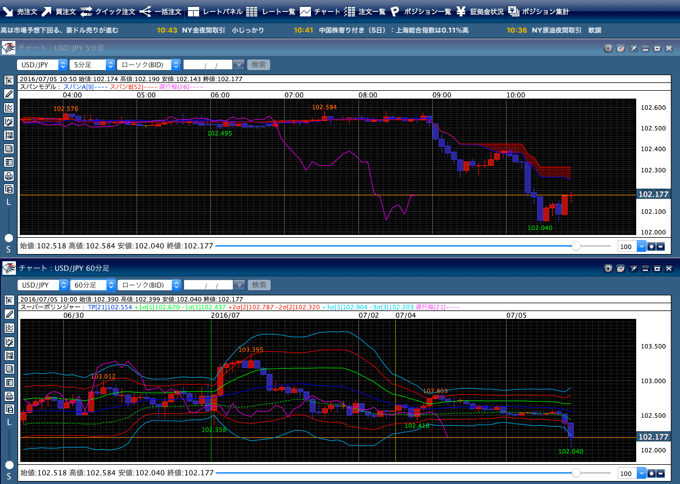Click 検索 search button in 5分足 chart
The image size is (680, 484).
pos(258,65)
